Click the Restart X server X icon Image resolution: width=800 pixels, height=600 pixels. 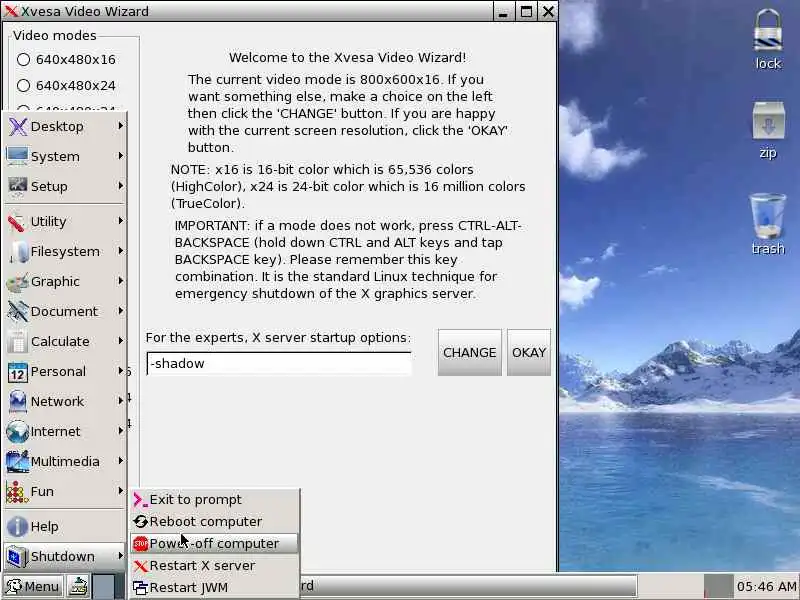coord(140,566)
